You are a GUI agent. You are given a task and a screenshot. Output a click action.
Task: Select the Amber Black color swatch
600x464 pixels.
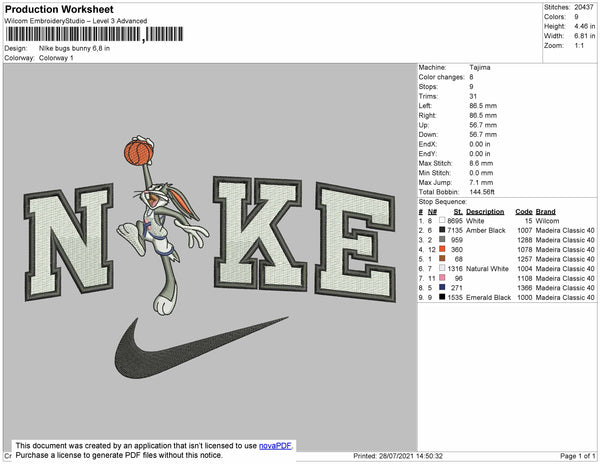(x=442, y=230)
